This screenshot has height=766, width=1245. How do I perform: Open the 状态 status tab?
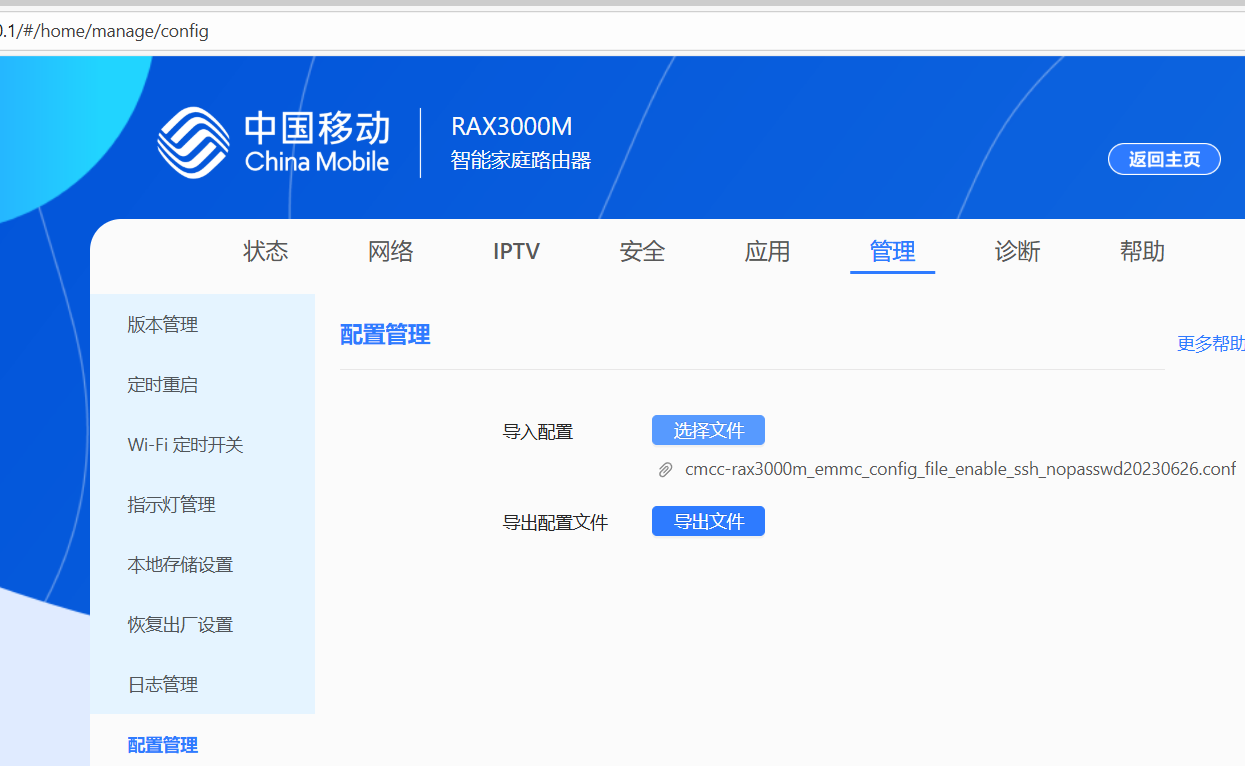(x=266, y=251)
